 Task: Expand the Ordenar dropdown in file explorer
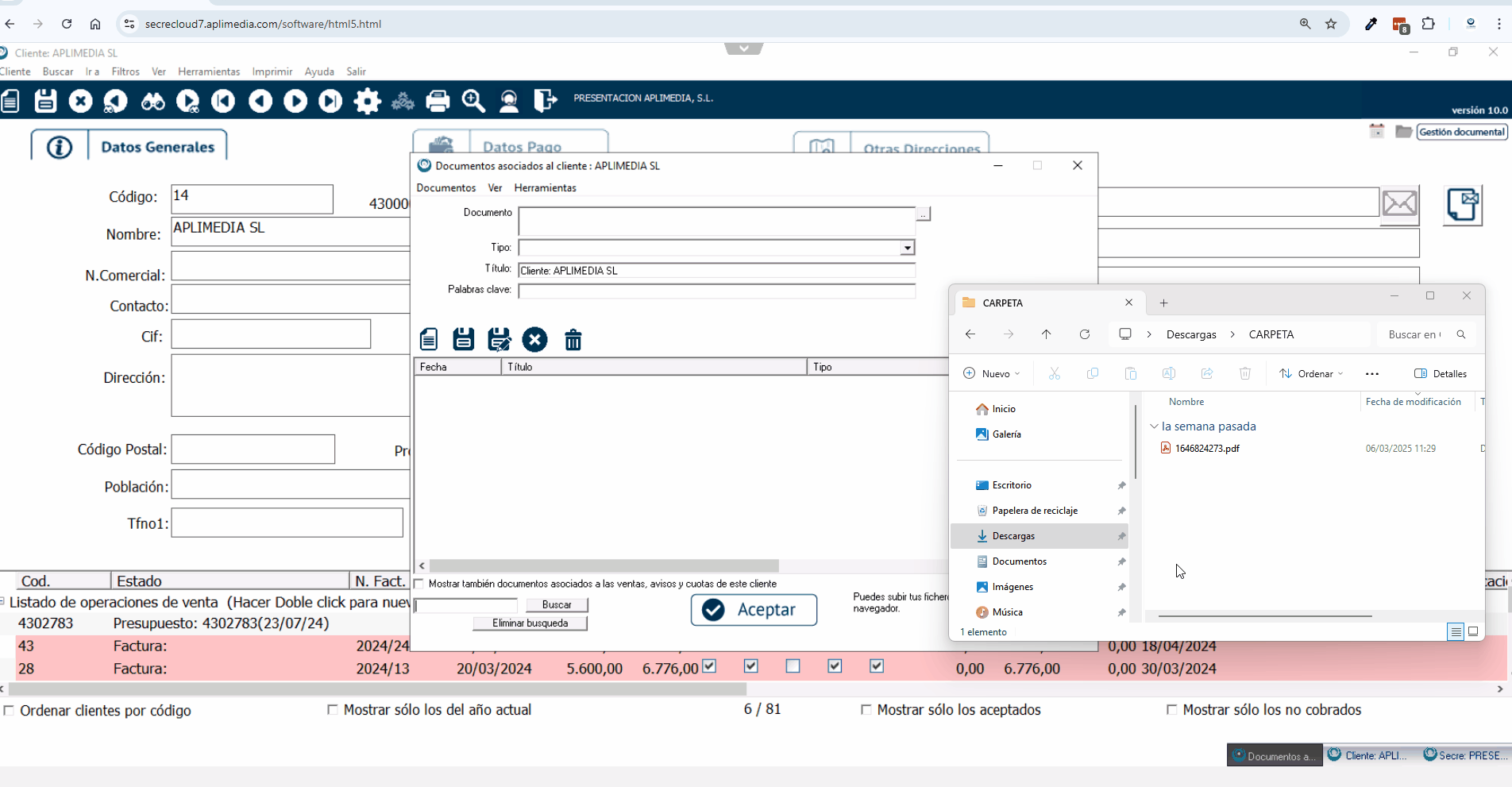tap(1311, 374)
